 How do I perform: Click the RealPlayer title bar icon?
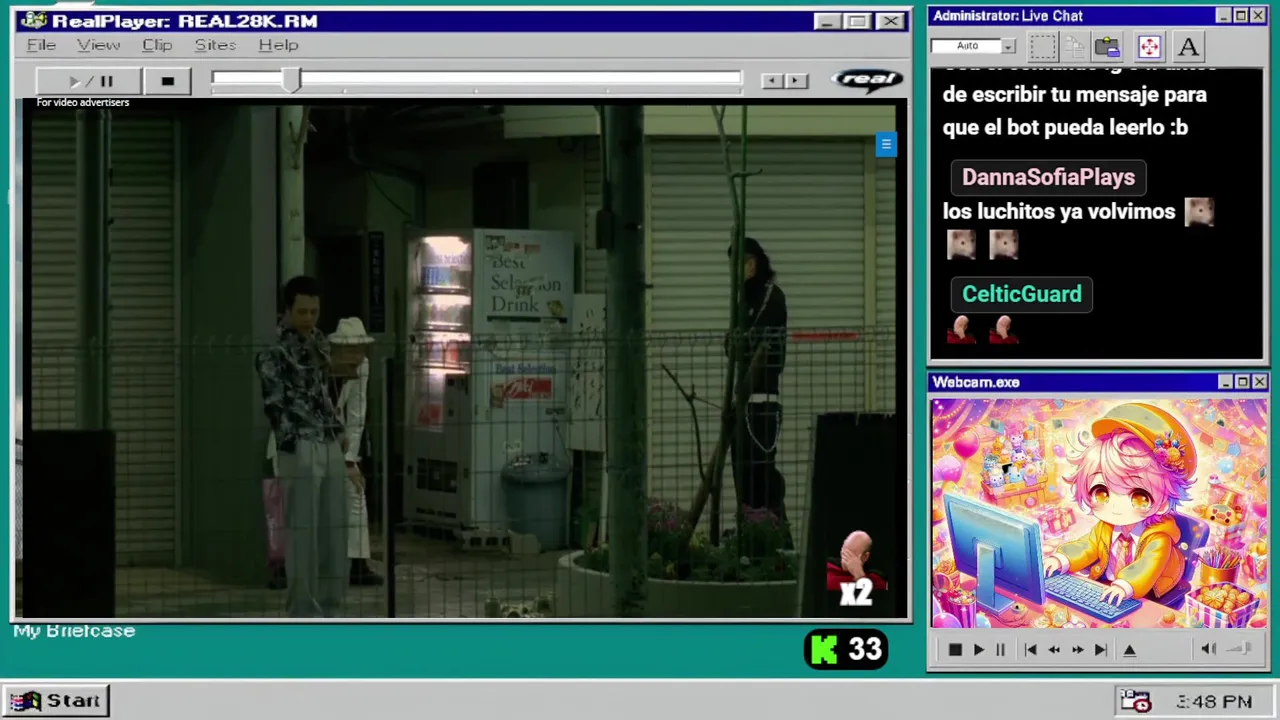pyautogui.click(x=34, y=20)
